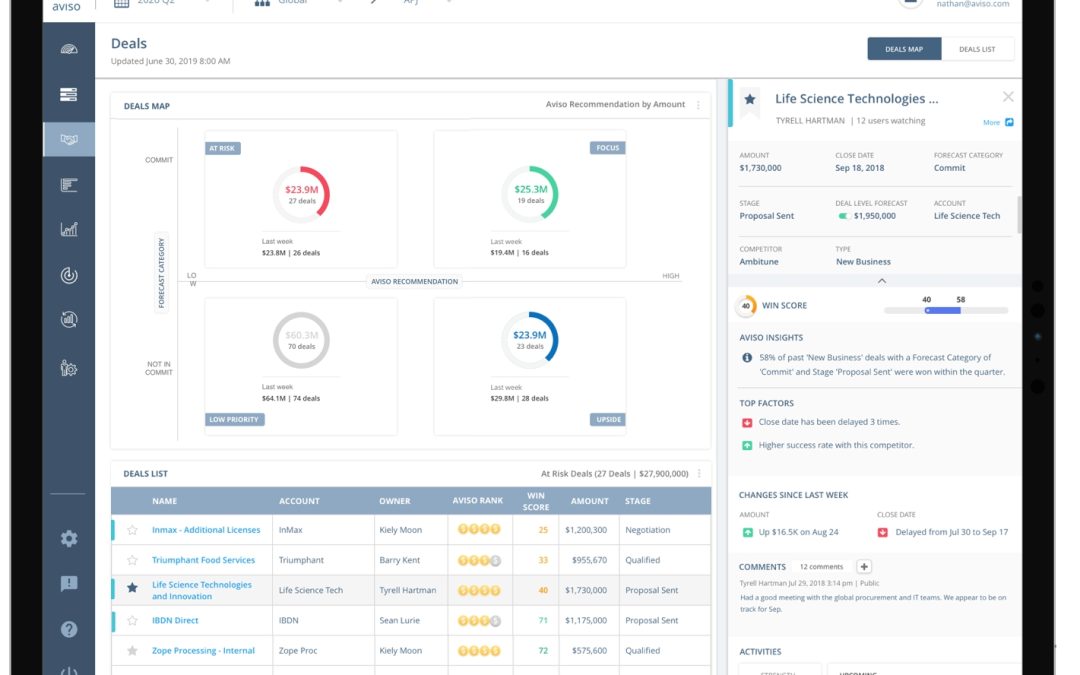Star the Triumphant Food Services deal
1080x675 pixels.
point(132,560)
